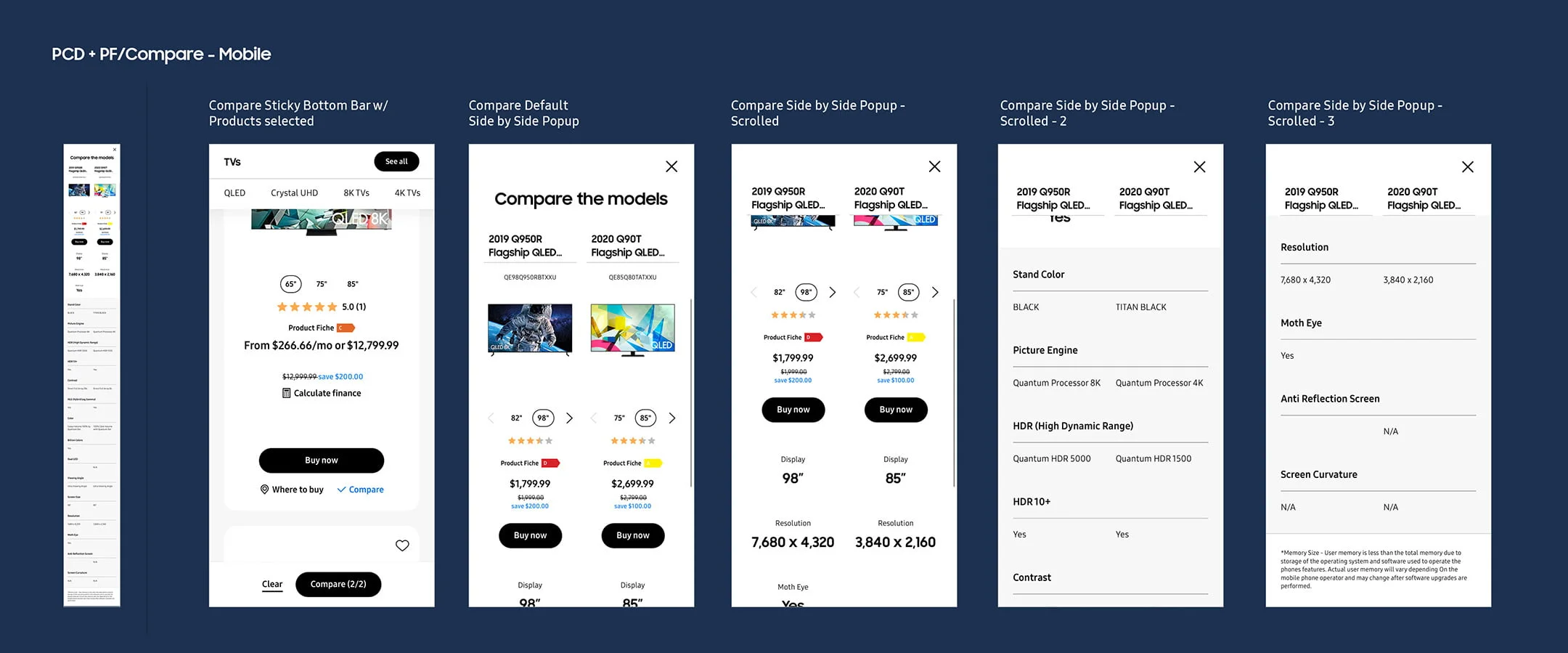
Task: Click the orange Product Fiche energy label
Action: tap(346, 328)
